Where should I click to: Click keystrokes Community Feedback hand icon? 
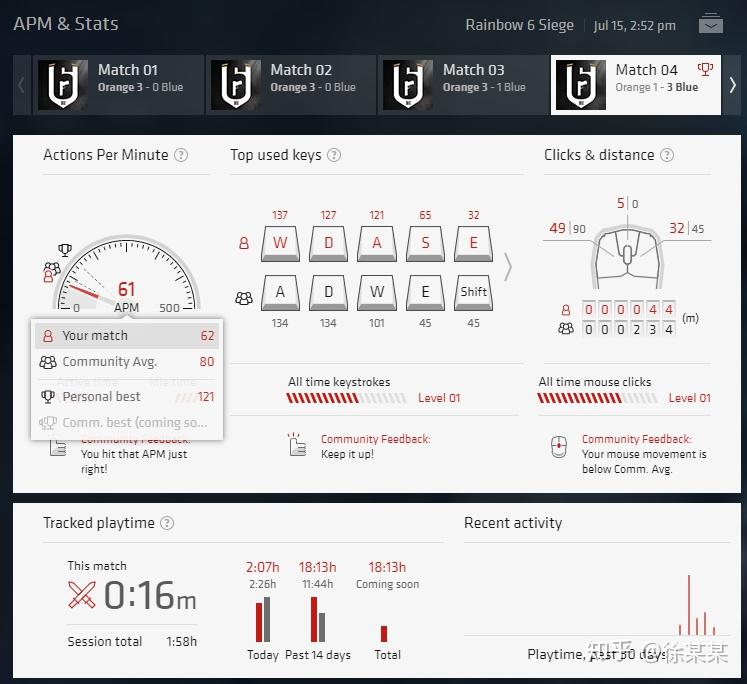pos(297,445)
